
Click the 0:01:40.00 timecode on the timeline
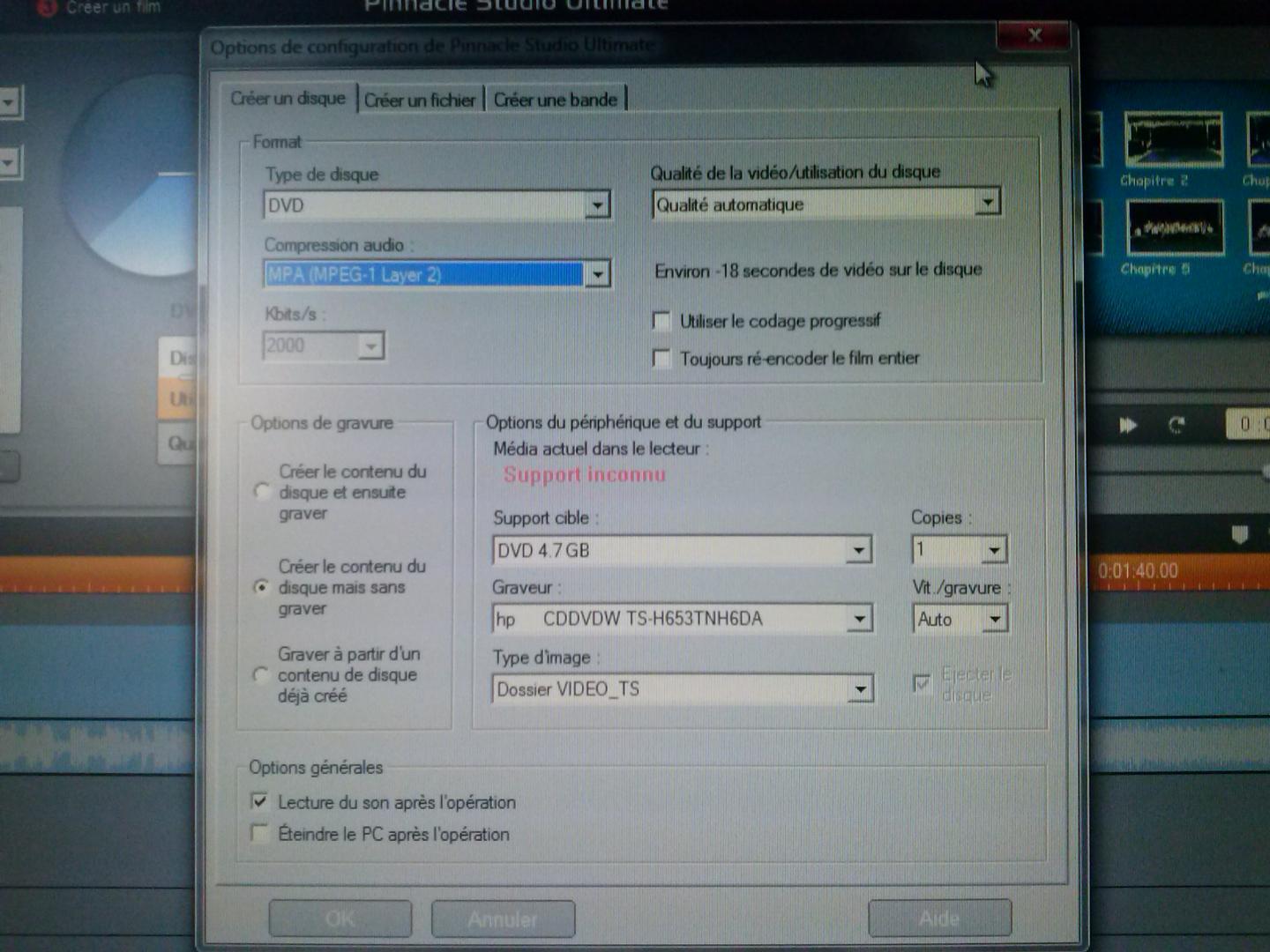[x=1138, y=570]
